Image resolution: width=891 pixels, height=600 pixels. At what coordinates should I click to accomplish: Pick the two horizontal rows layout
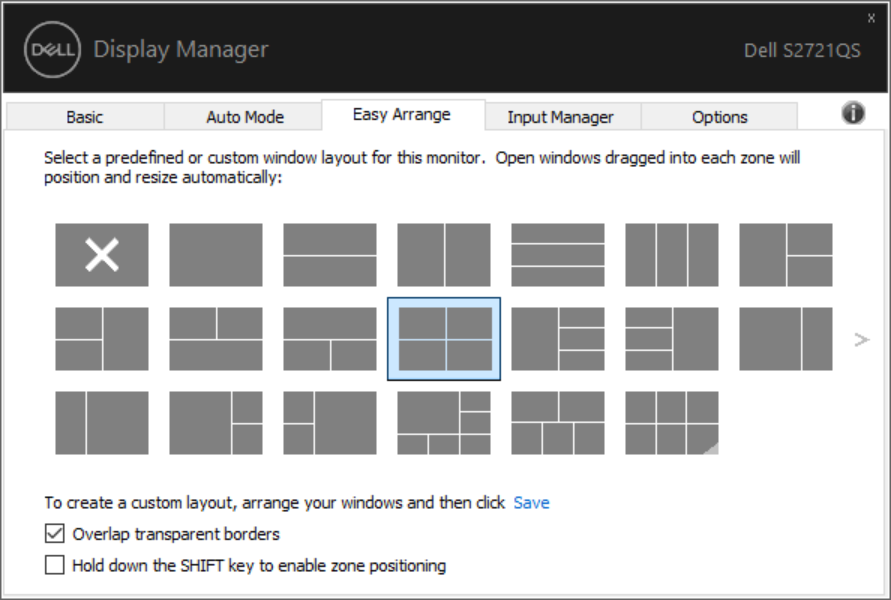click(x=330, y=255)
